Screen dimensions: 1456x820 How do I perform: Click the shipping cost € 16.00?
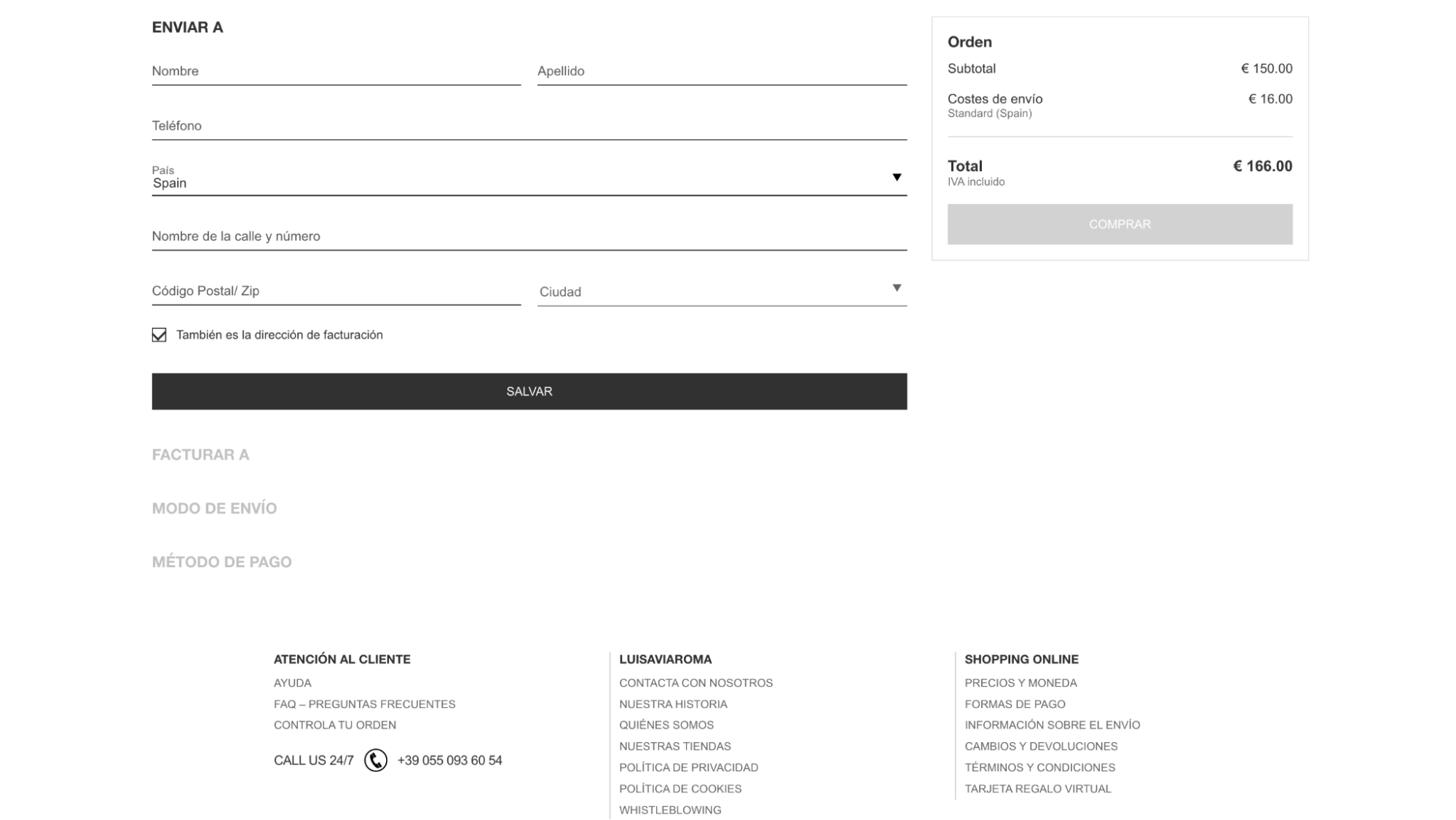[1270, 99]
